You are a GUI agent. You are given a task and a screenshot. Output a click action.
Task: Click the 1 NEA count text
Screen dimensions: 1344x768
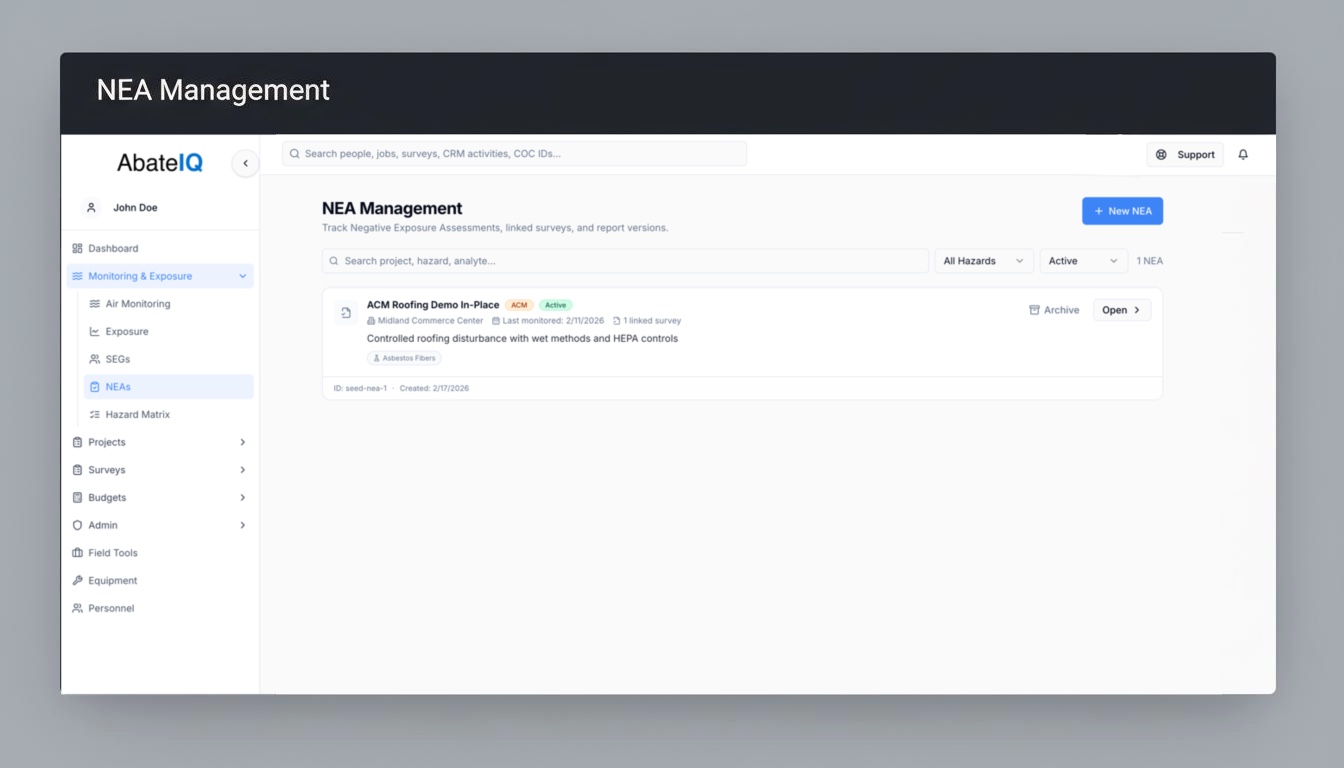(1150, 261)
